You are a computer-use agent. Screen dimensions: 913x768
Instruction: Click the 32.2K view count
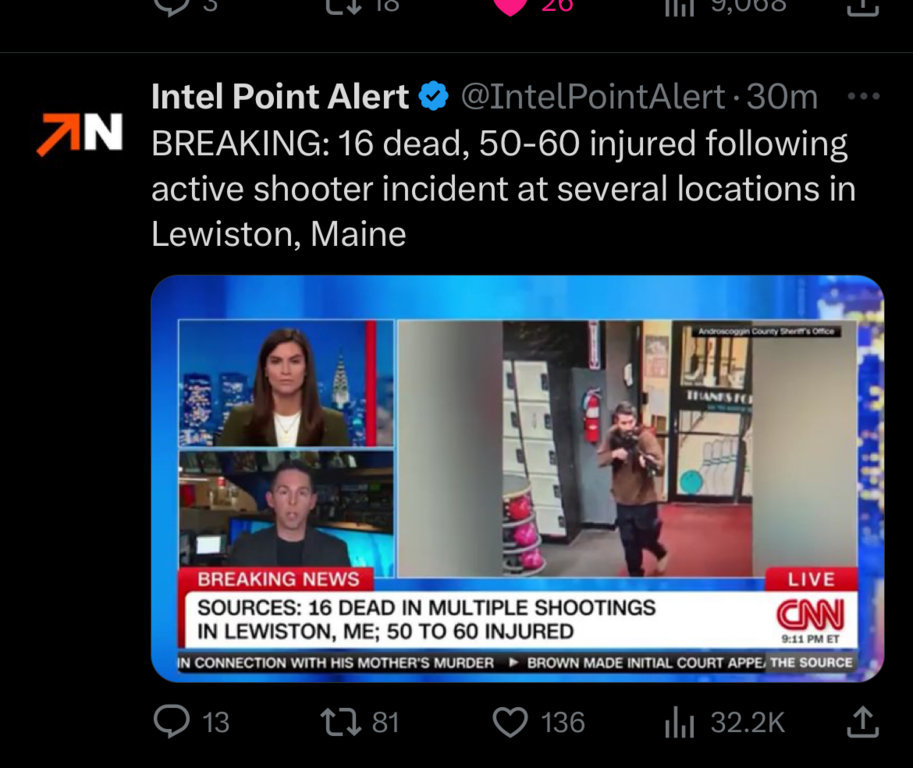click(x=748, y=723)
